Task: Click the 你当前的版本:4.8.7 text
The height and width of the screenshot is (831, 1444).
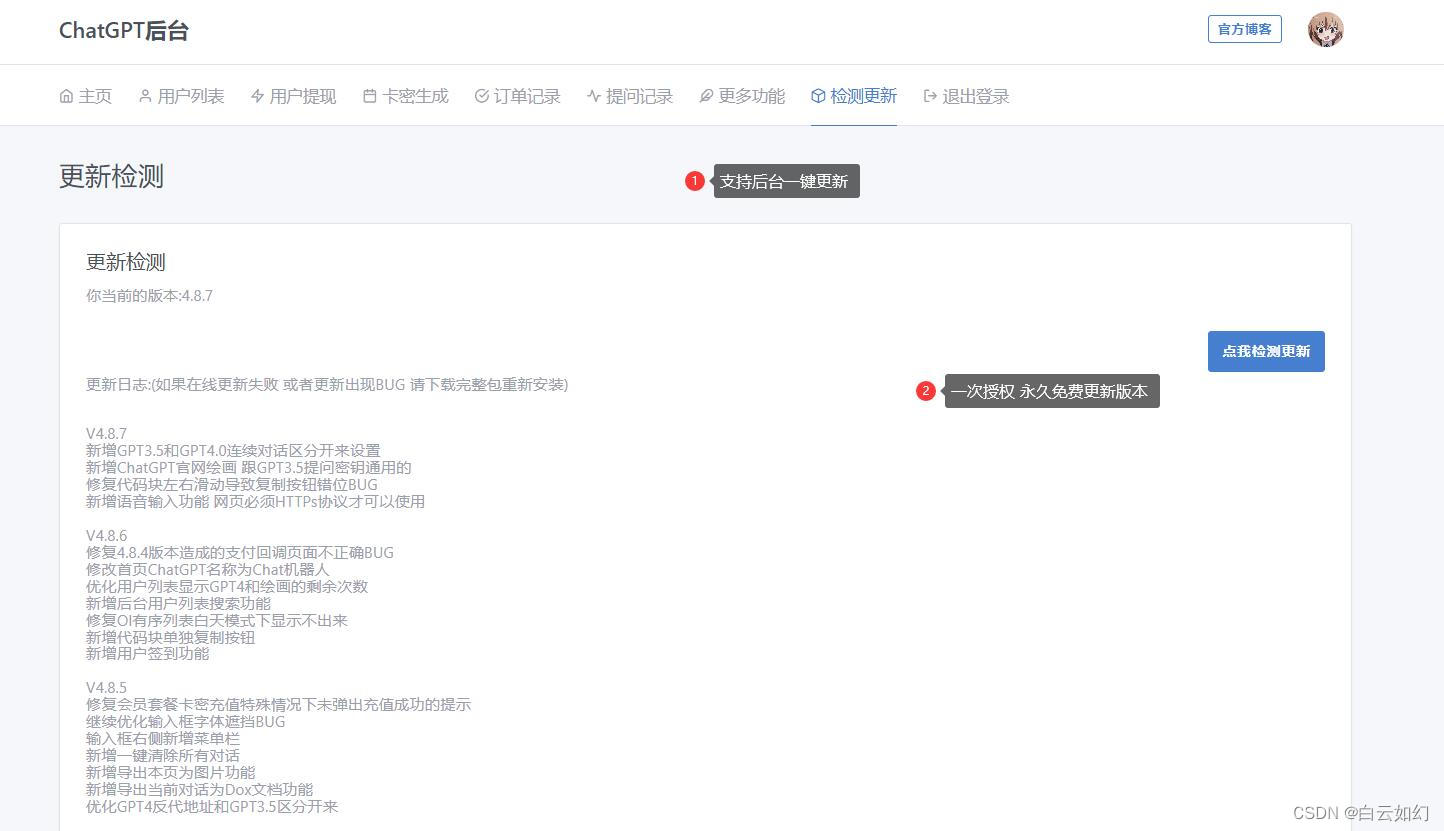Action: tap(149, 296)
